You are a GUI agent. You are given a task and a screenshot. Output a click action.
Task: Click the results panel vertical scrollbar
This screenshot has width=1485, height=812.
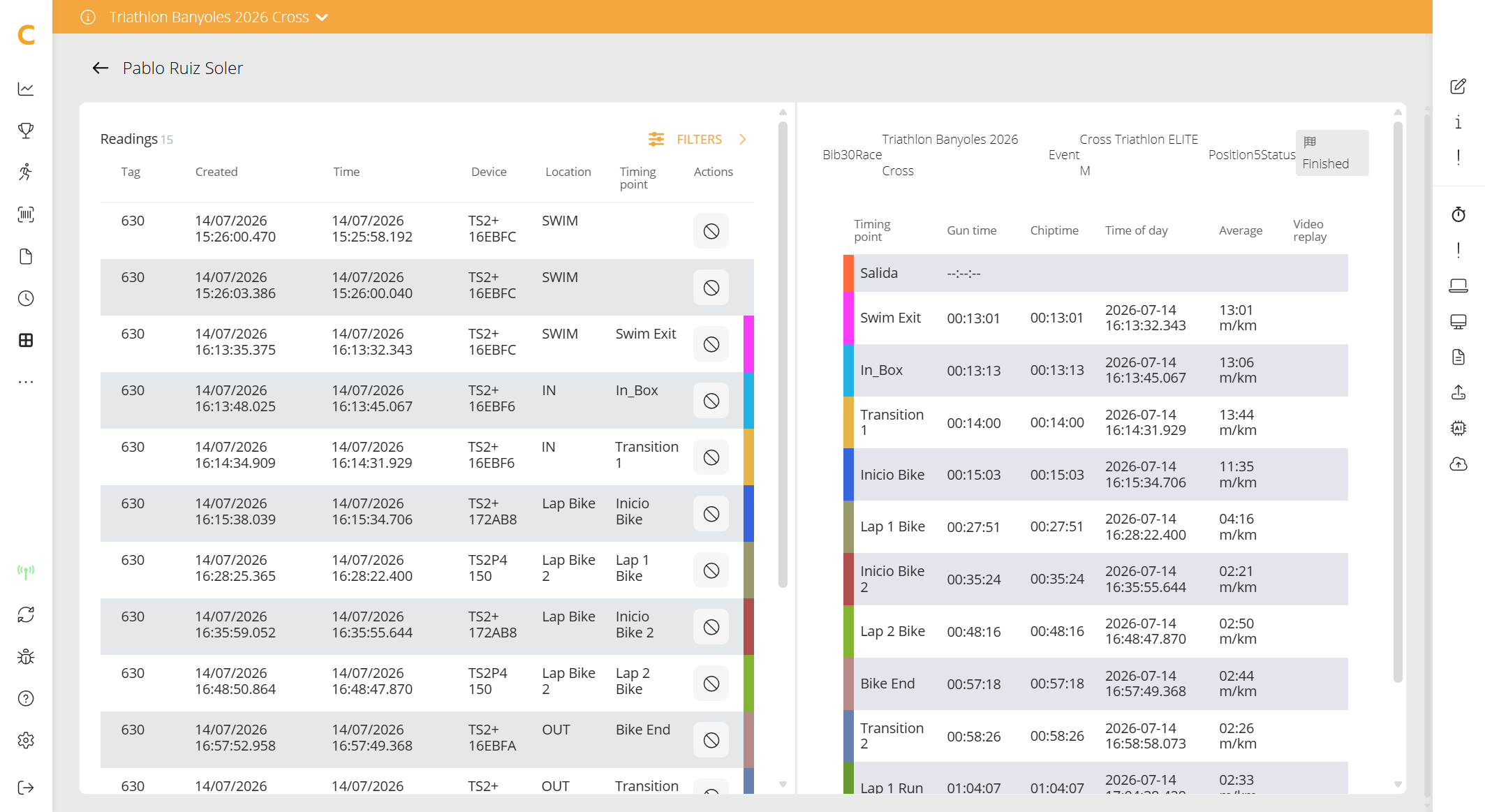[x=1398, y=401]
